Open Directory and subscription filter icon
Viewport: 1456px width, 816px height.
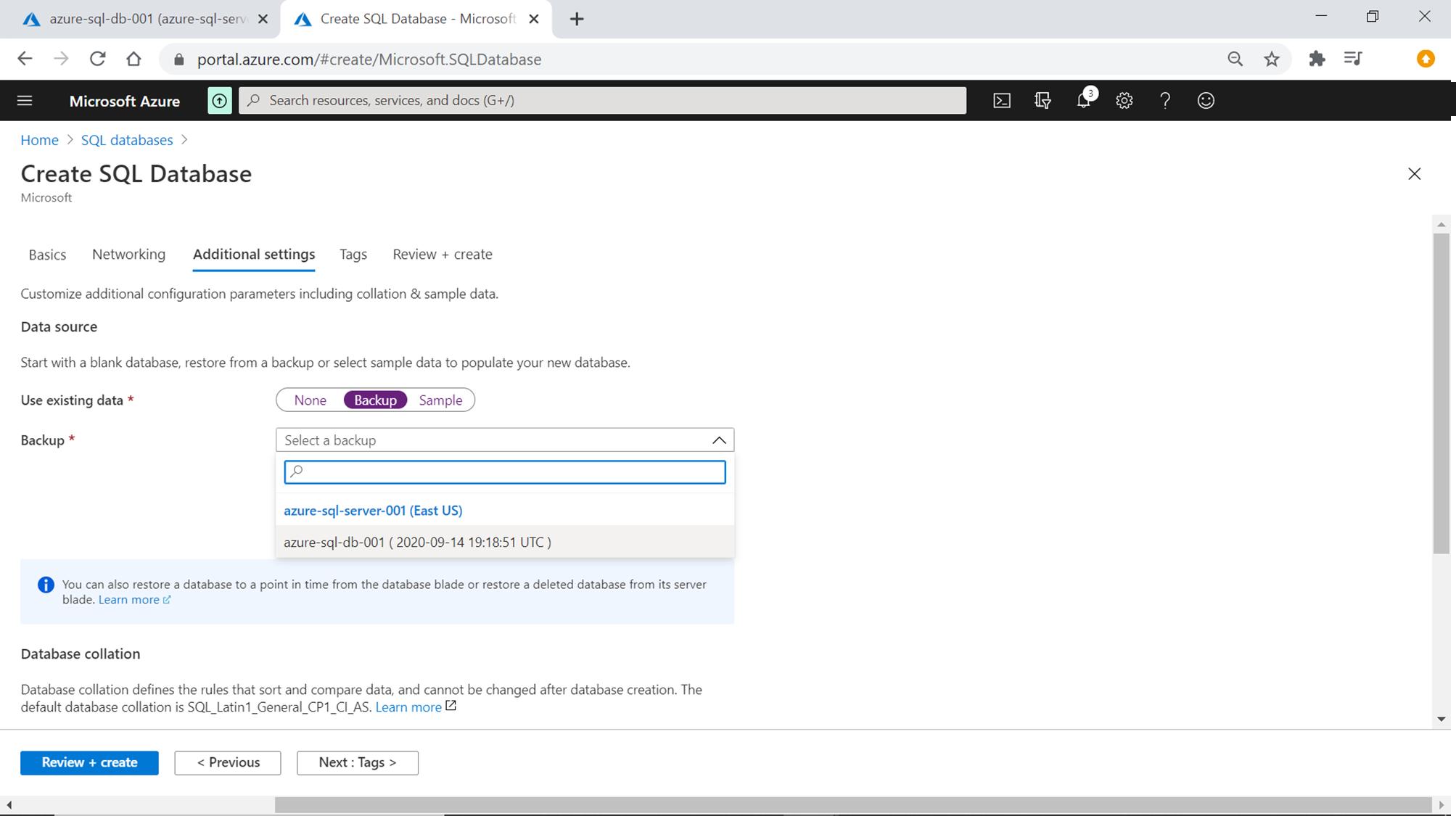pos(1042,101)
